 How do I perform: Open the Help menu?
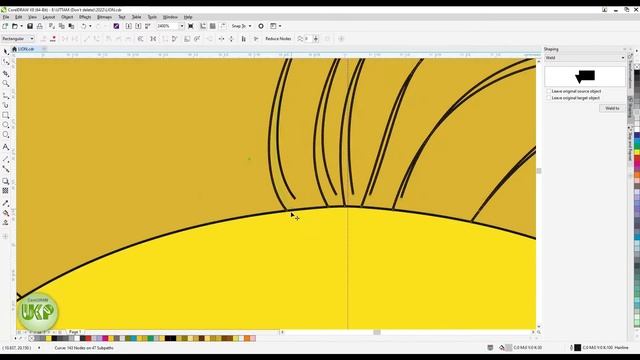pos(188,17)
